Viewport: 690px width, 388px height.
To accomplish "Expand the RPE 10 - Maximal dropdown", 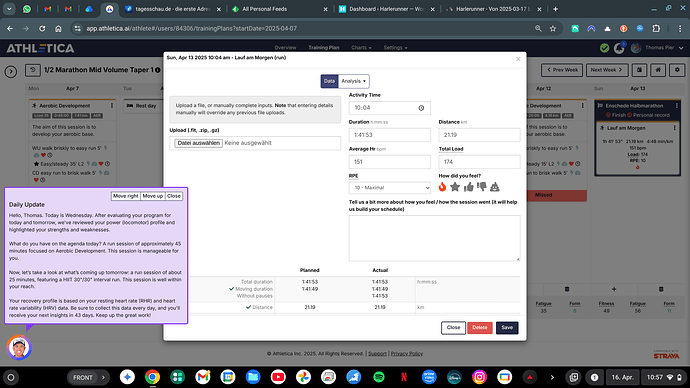I will 390,188.
